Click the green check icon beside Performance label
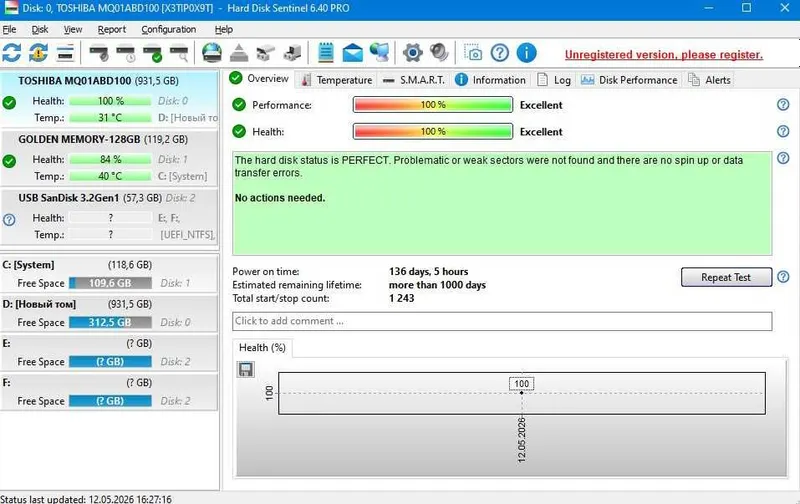This screenshot has width=800, height=504. (239, 105)
